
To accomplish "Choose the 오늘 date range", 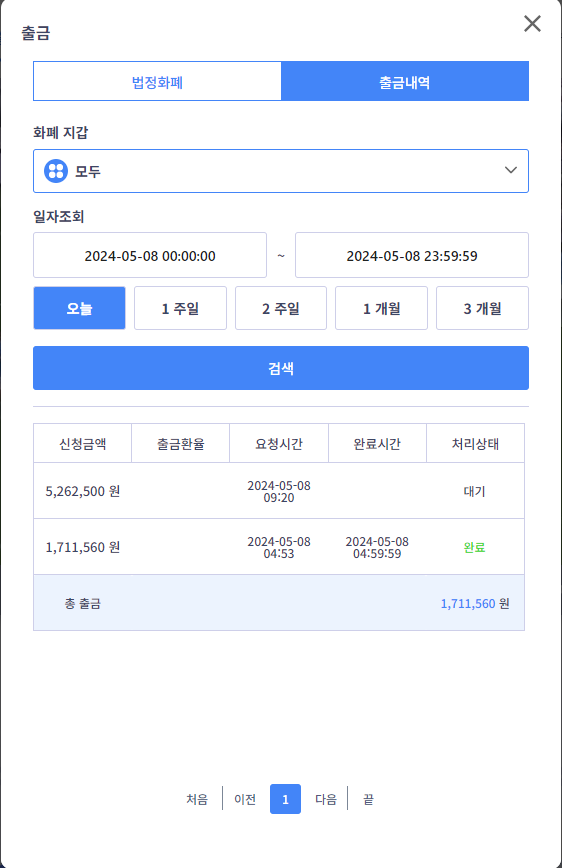I will click(x=79, y=308).
